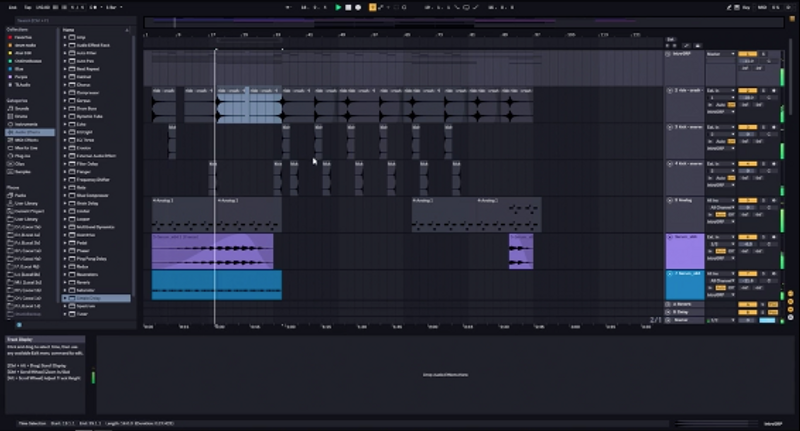Open Analog track All Channels dropdown
Viewport: 800px width, 431px height.
click(720, 208)
